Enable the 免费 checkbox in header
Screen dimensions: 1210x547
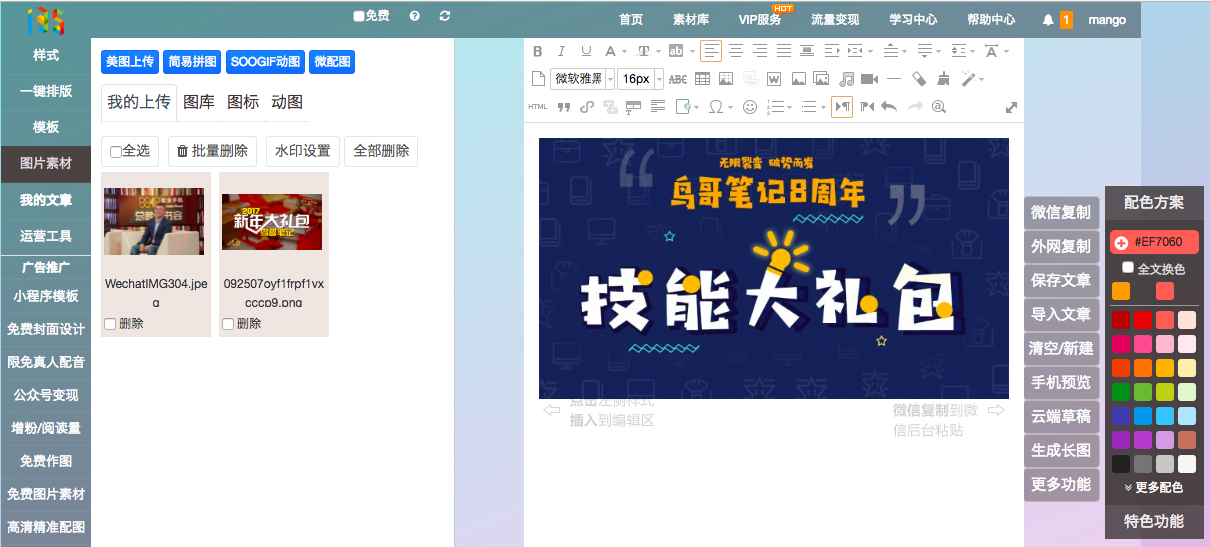[359, 17]
